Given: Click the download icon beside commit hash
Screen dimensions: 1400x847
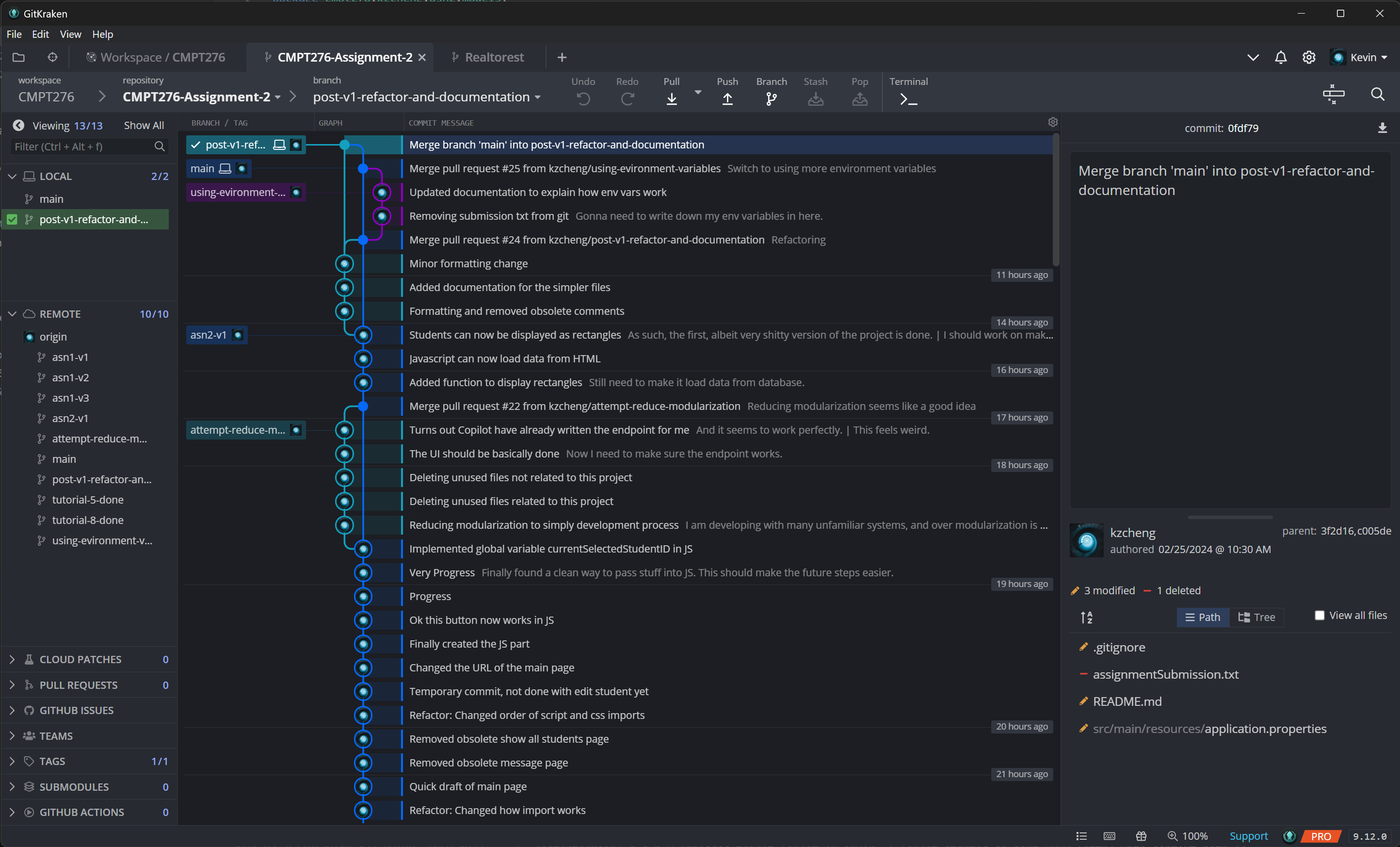Looking at the screenshot, I should 1382,129.
